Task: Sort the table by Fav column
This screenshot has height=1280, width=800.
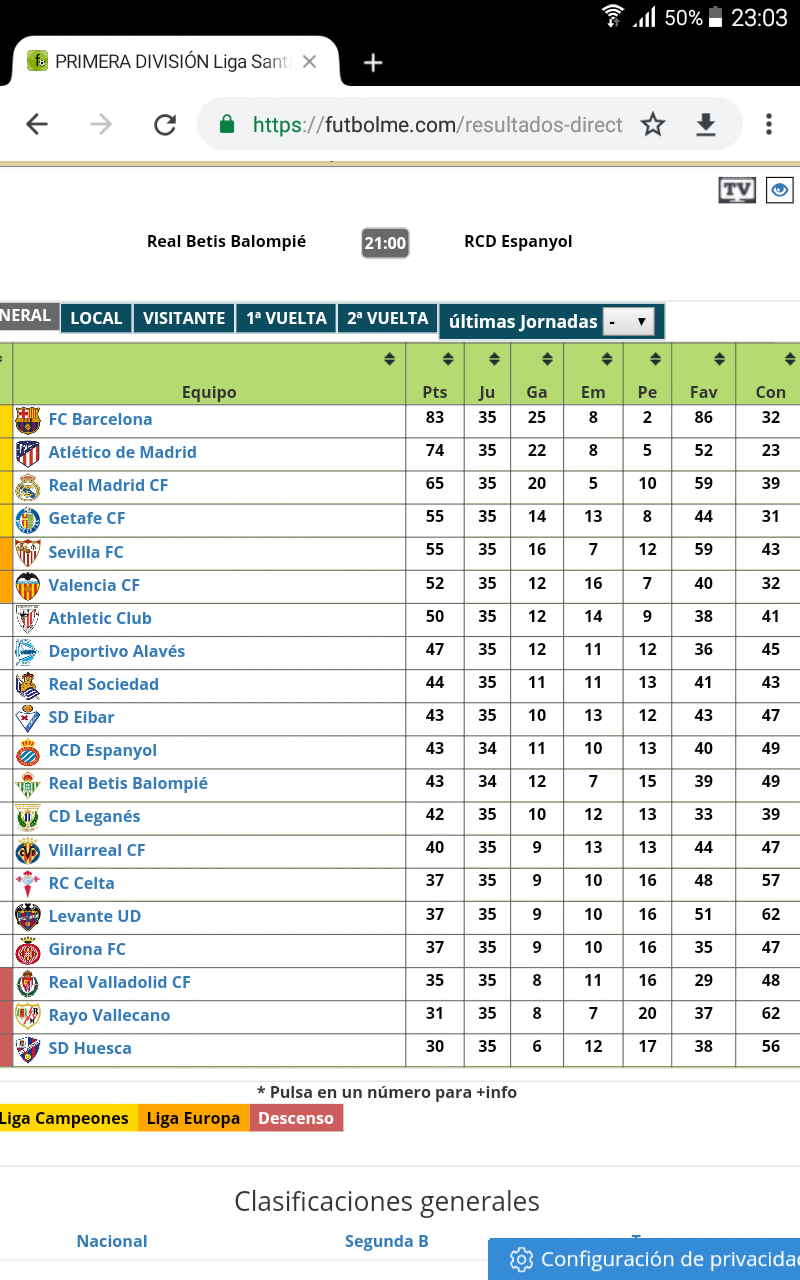Action: (x=719, y=359)
